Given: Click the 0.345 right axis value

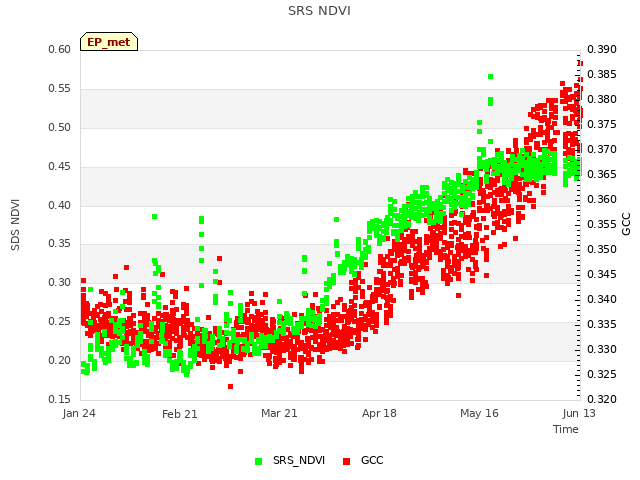Looking at the screenshot, I should pyautogui.click(x=602, y=274).
